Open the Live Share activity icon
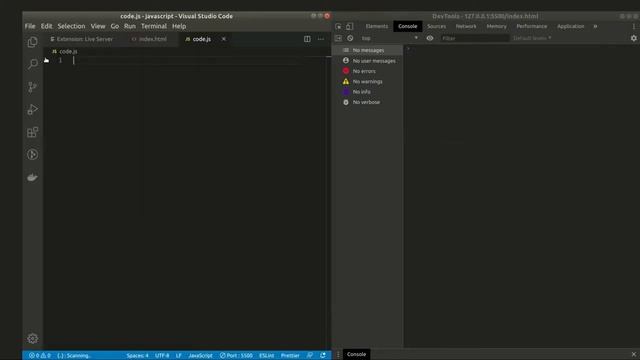The image size is (640, 360). click(x=33, y=154)
